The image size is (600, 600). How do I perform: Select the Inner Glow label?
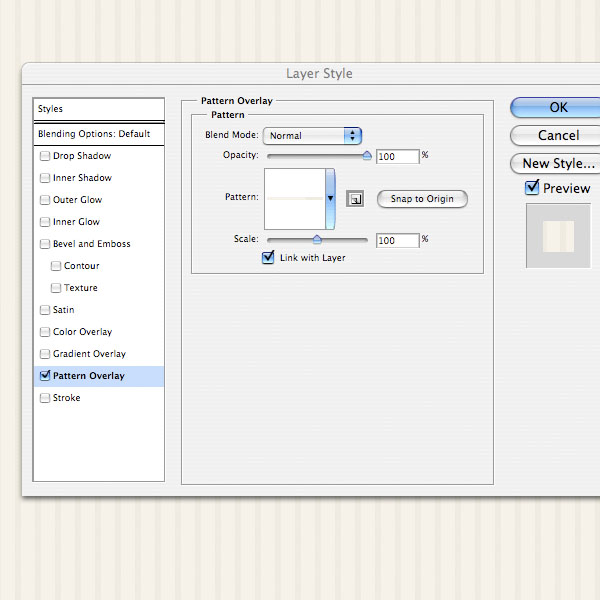[x=76, y=222]
